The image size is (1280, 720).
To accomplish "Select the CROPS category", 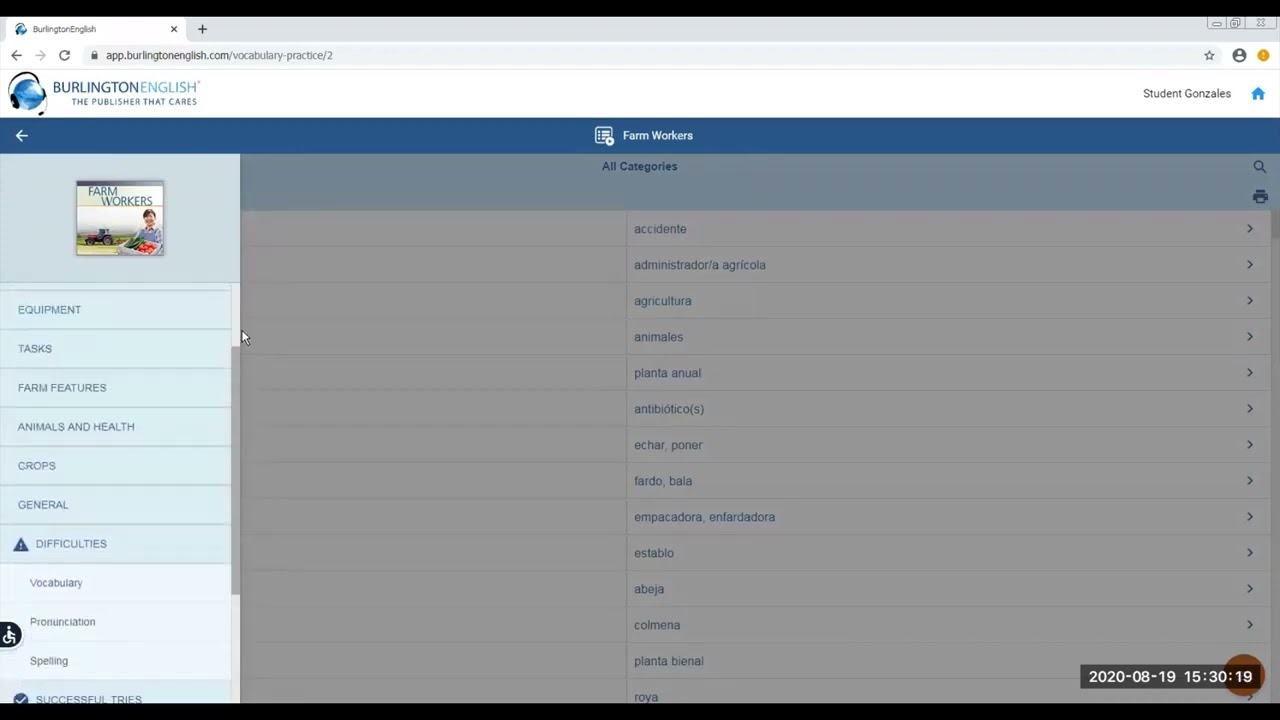I will click(x=115, y=466).
